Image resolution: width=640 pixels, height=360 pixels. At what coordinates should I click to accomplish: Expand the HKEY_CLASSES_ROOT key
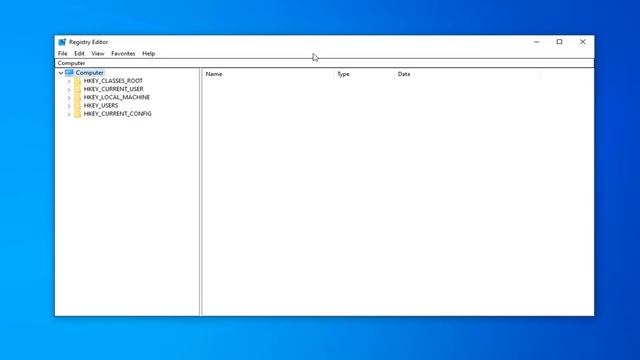(69, 81)
